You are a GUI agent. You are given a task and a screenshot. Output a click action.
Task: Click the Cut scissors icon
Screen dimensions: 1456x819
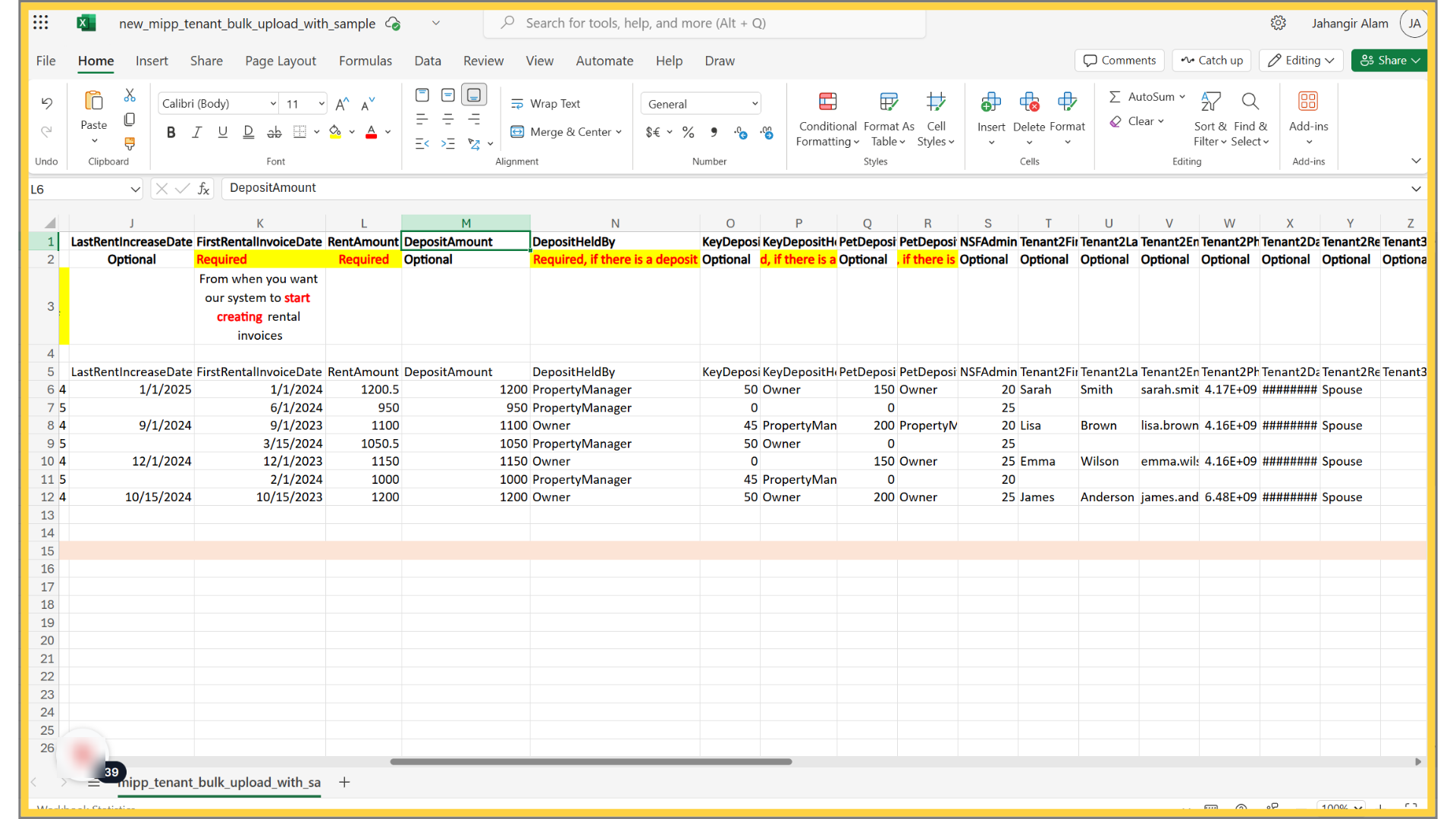(130, 96)
